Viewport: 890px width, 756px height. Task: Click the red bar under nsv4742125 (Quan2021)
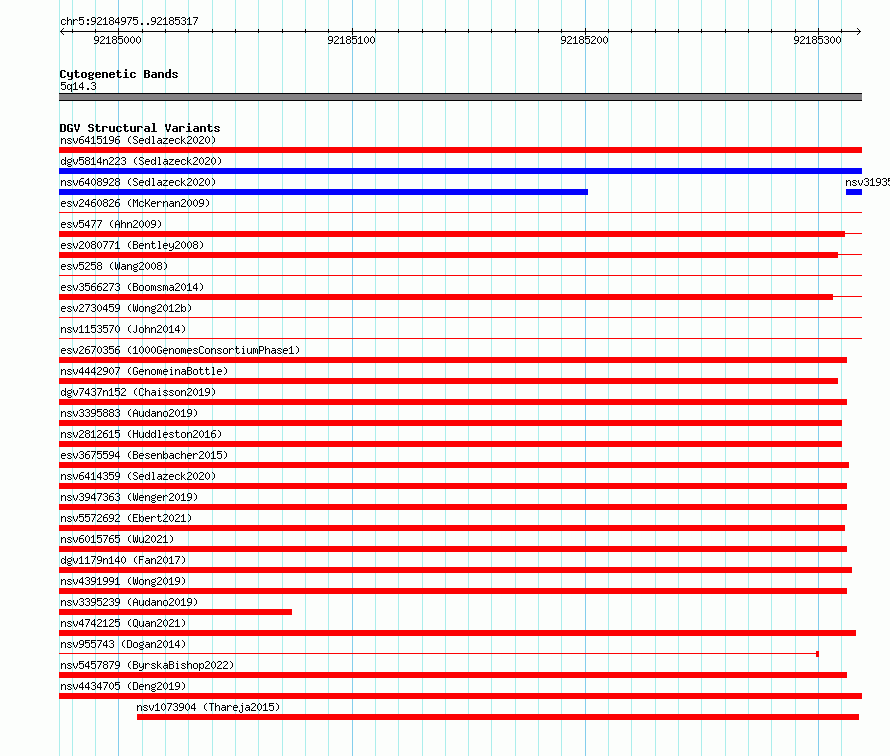[x=457, y=633]
